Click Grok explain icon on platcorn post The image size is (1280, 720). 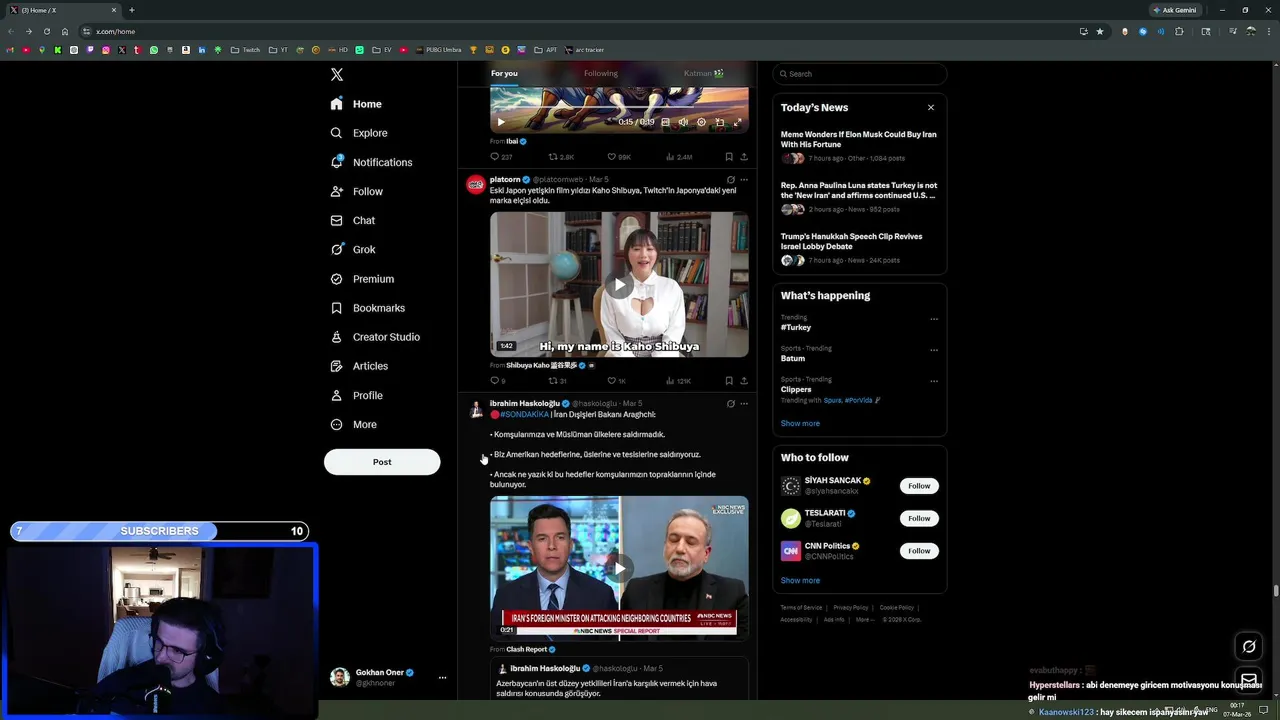pyautogui.click(x=730, y=180)
